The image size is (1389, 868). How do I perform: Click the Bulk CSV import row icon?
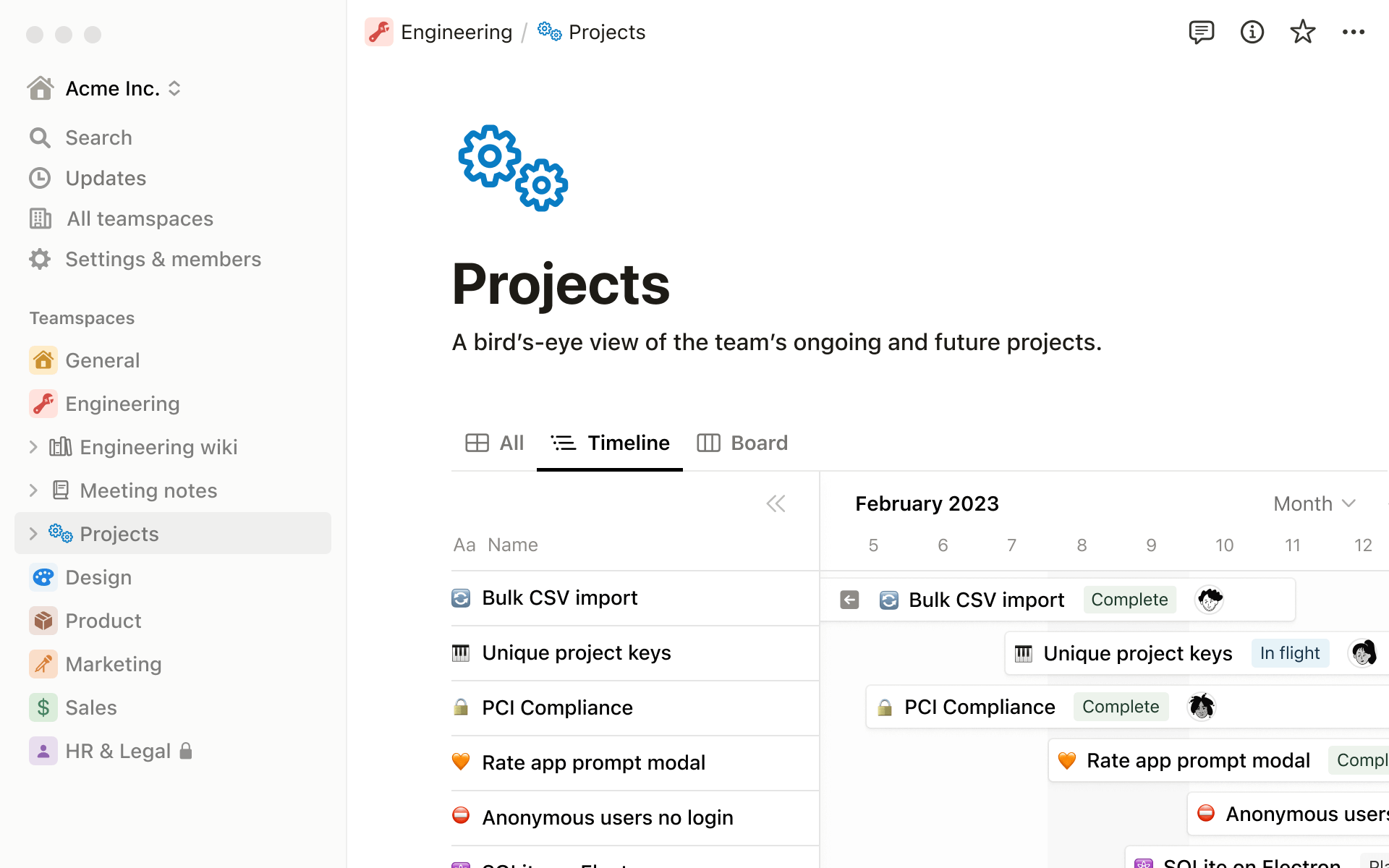point(461,597)
